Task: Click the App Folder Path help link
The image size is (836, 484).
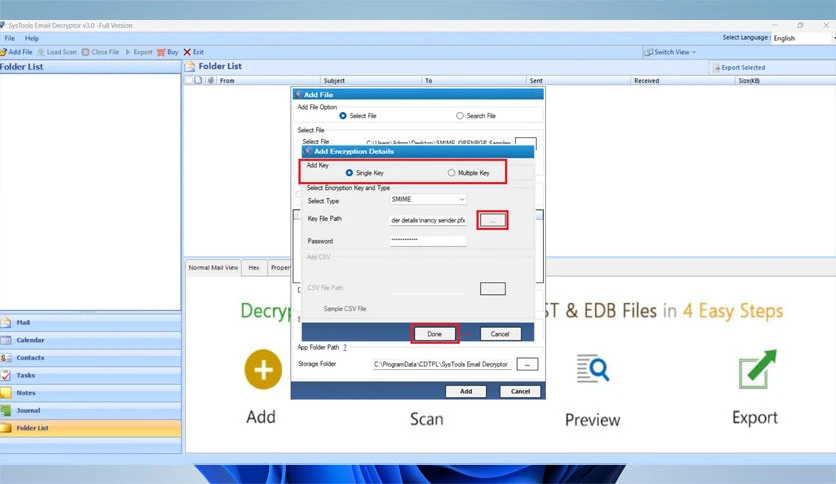Action: (x=345, y=348)
